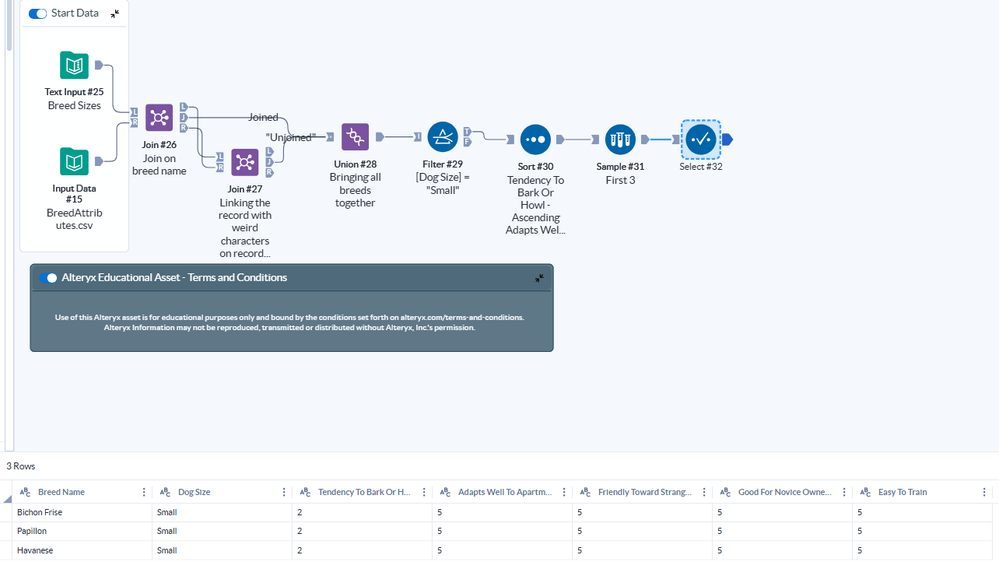
Task: Click the Joined connection label
Action: click(263, 117)
